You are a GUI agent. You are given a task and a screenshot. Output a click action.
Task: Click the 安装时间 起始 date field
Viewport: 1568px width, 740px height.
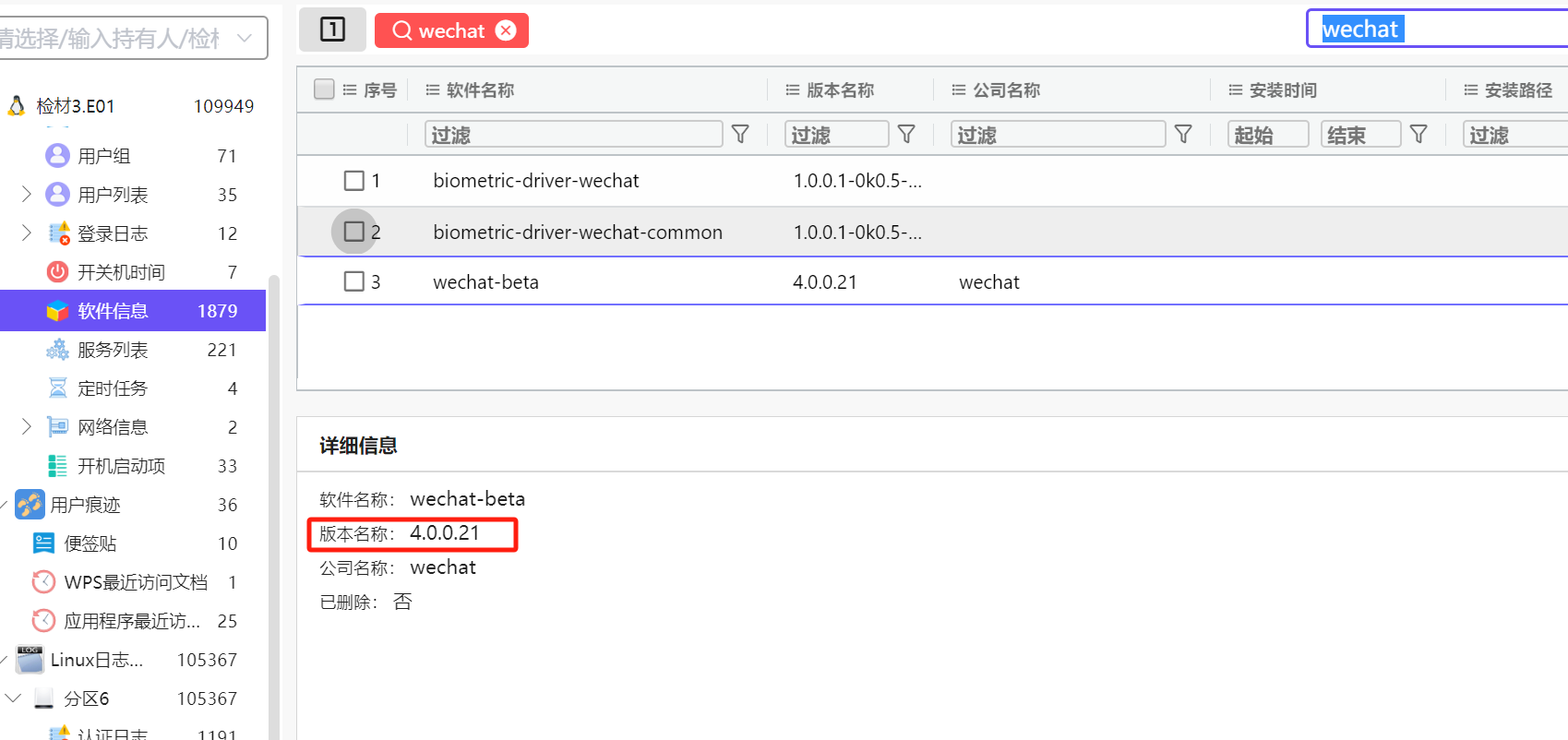(x=1268, y=135)
